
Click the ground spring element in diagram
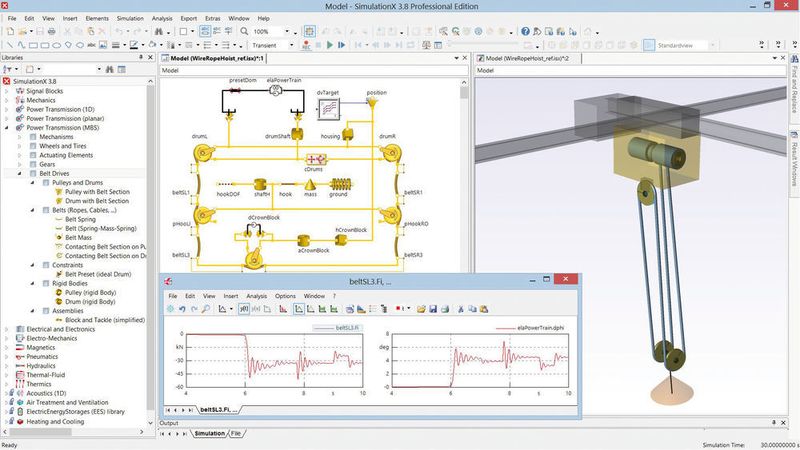pos(340,184)
